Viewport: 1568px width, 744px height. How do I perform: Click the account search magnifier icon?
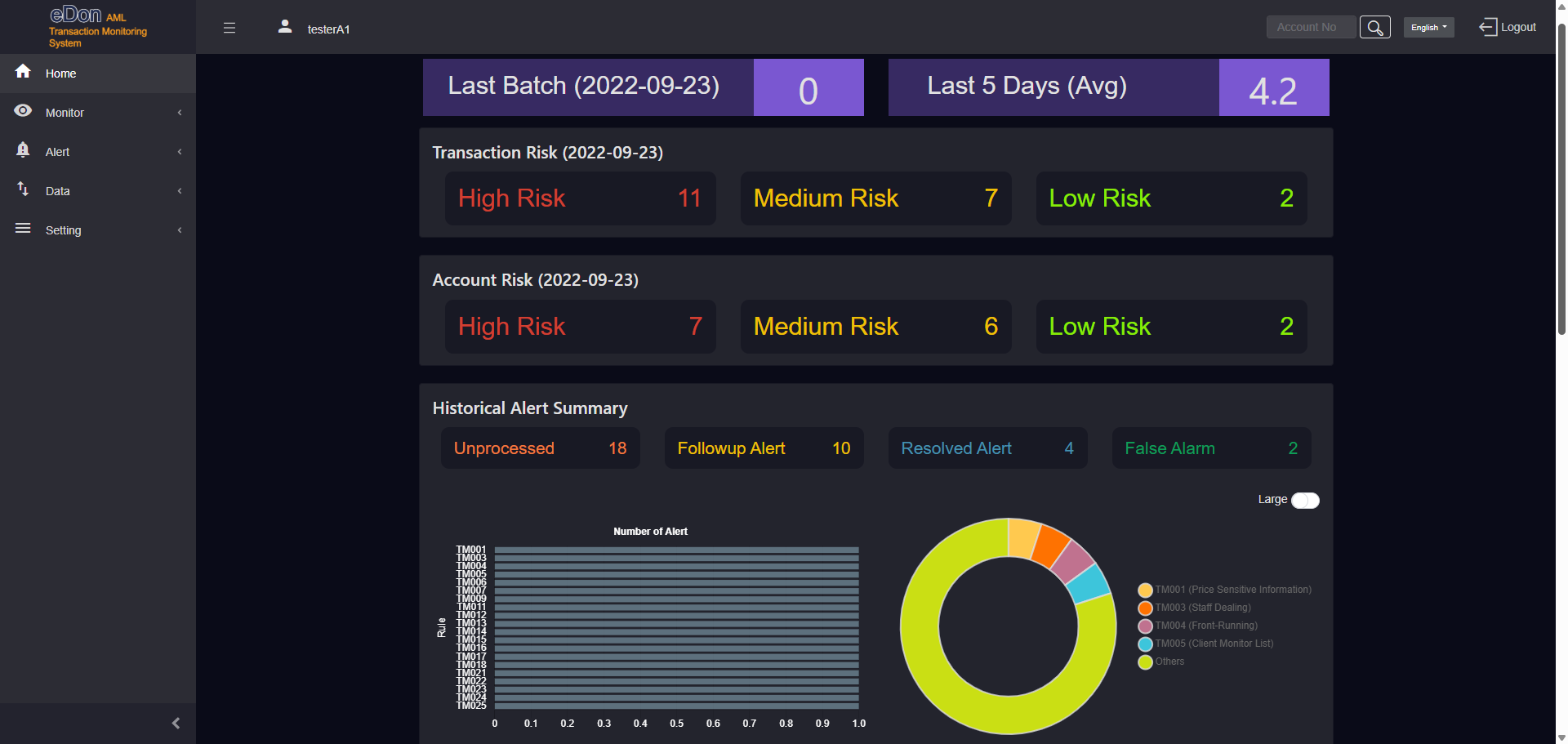[1375, 27]
